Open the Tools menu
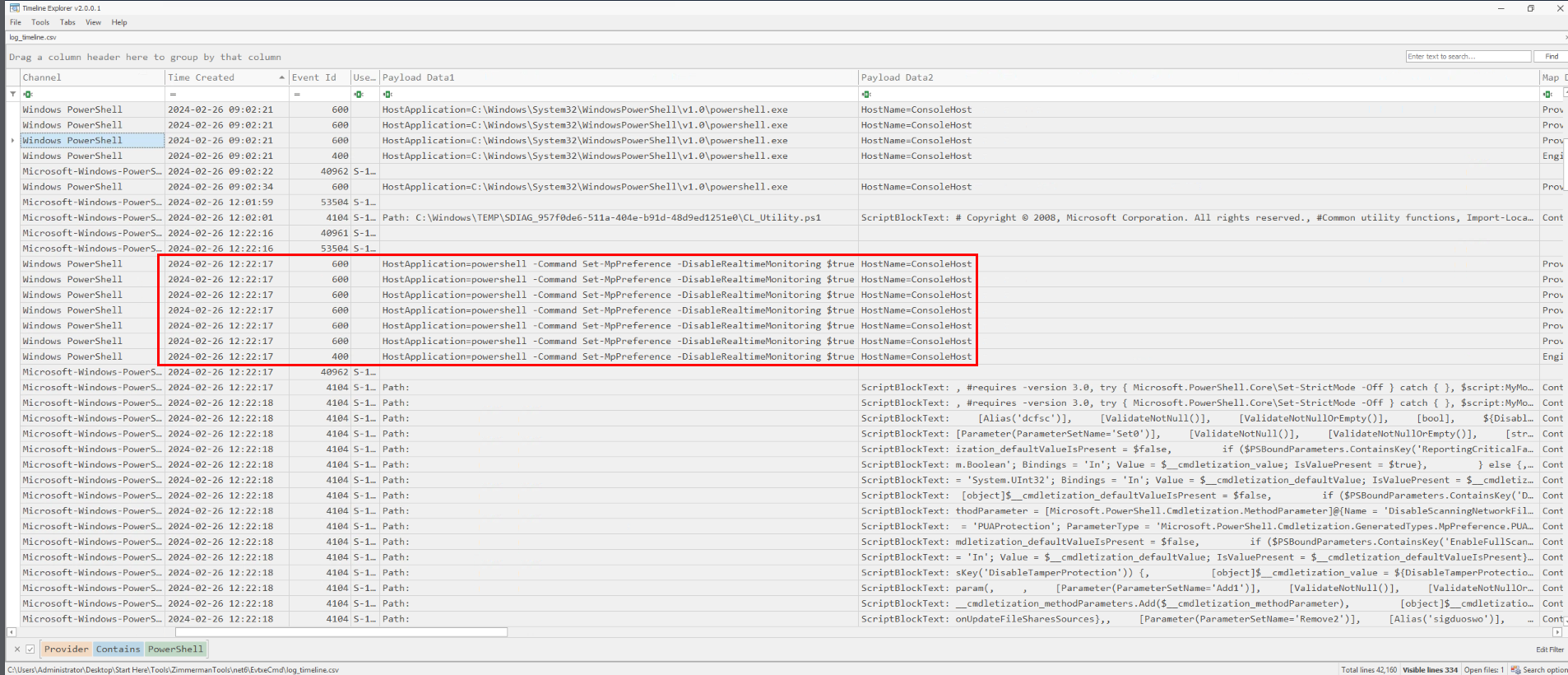Screen dimensions: 1568x675 [40, 22]
